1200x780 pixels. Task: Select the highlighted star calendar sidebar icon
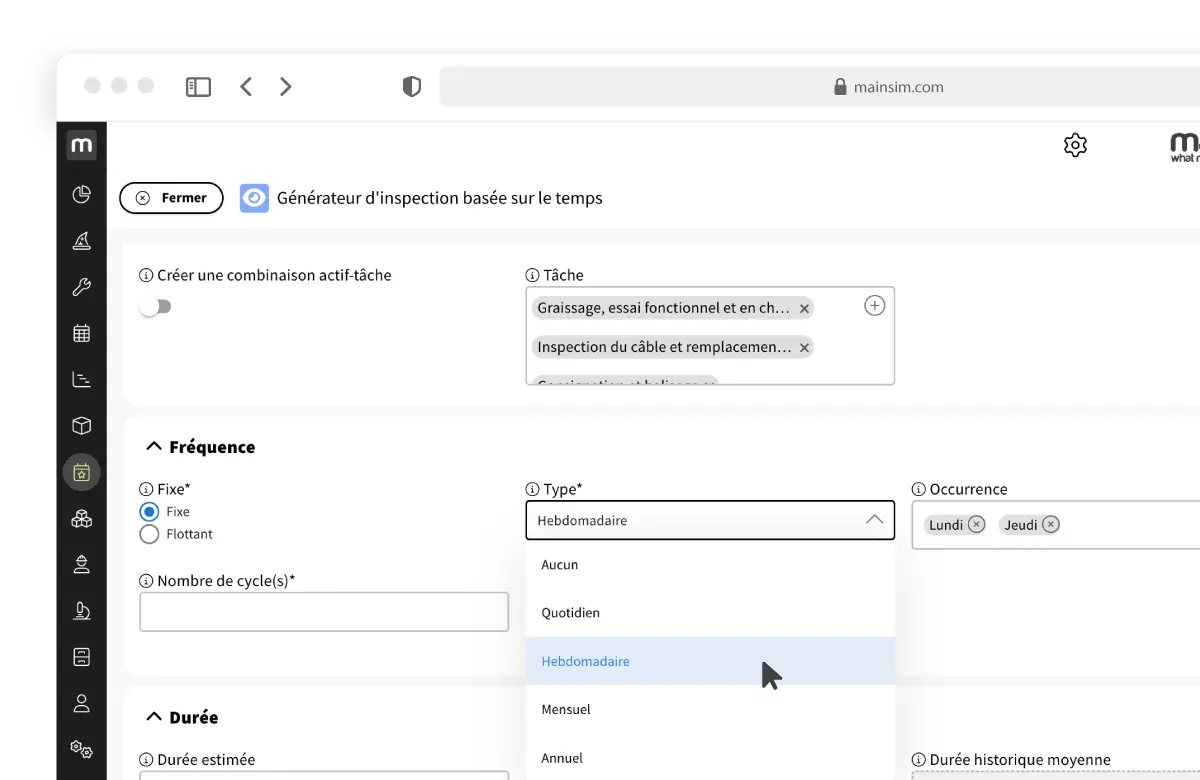82,472
